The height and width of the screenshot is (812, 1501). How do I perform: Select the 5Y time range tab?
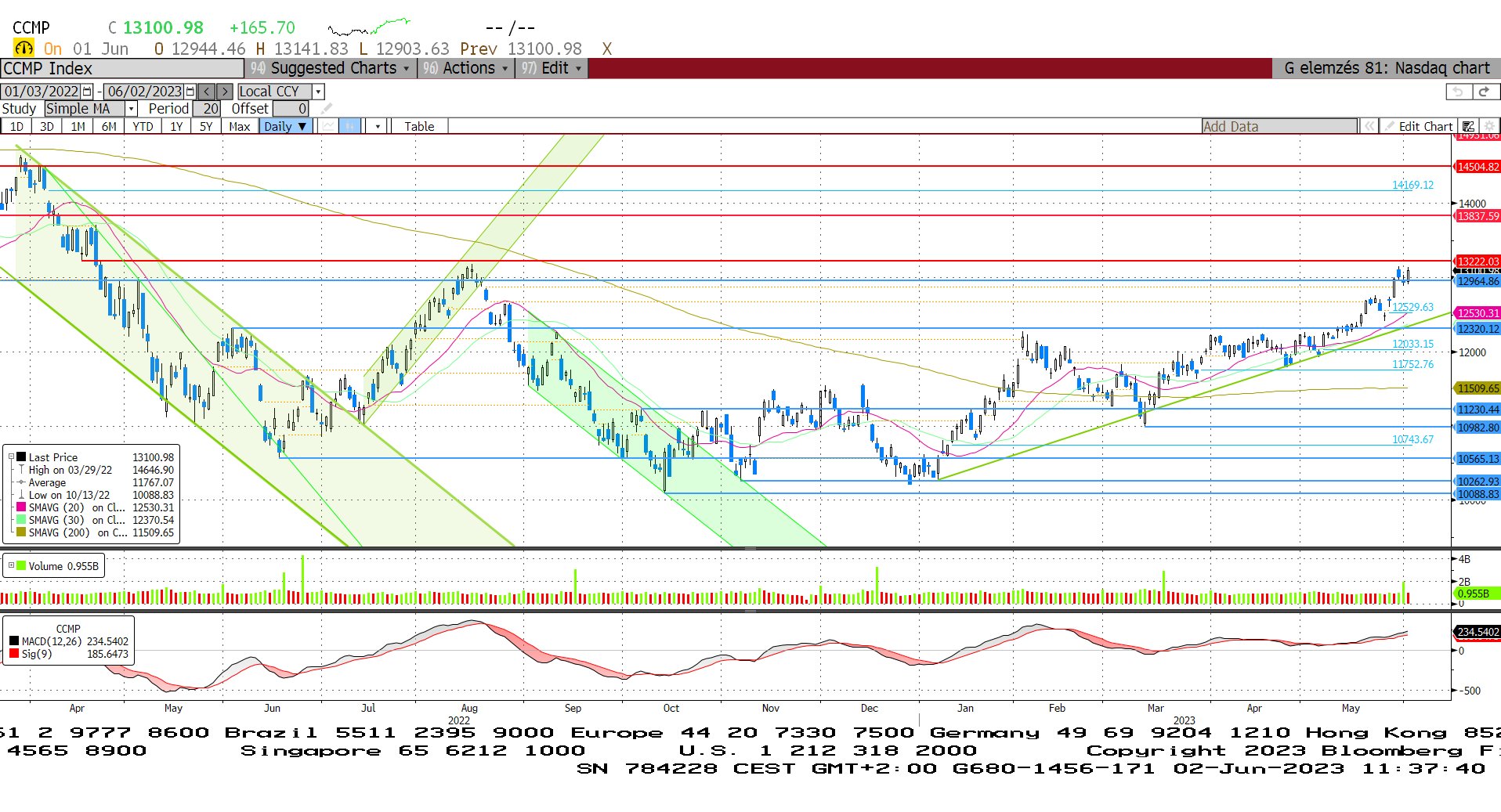click(206, 126)
